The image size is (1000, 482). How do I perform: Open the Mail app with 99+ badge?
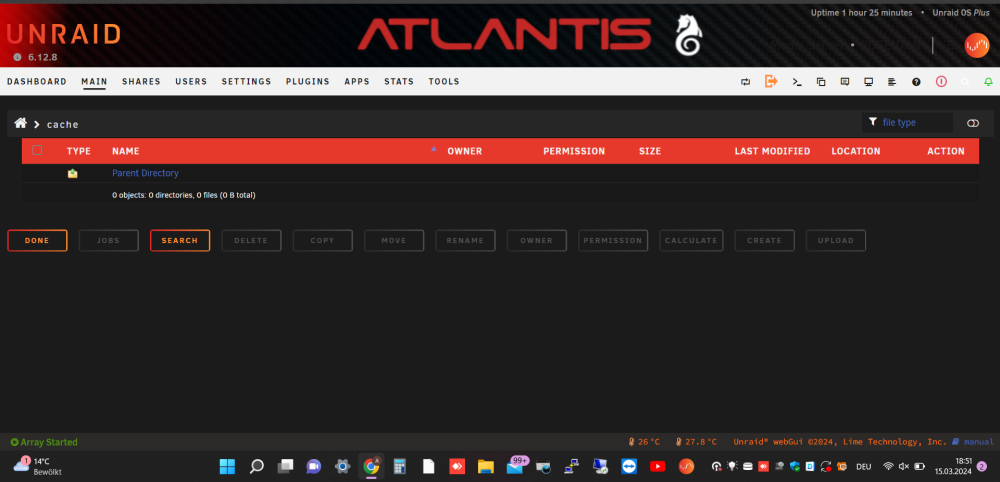(x=515, y=465)
